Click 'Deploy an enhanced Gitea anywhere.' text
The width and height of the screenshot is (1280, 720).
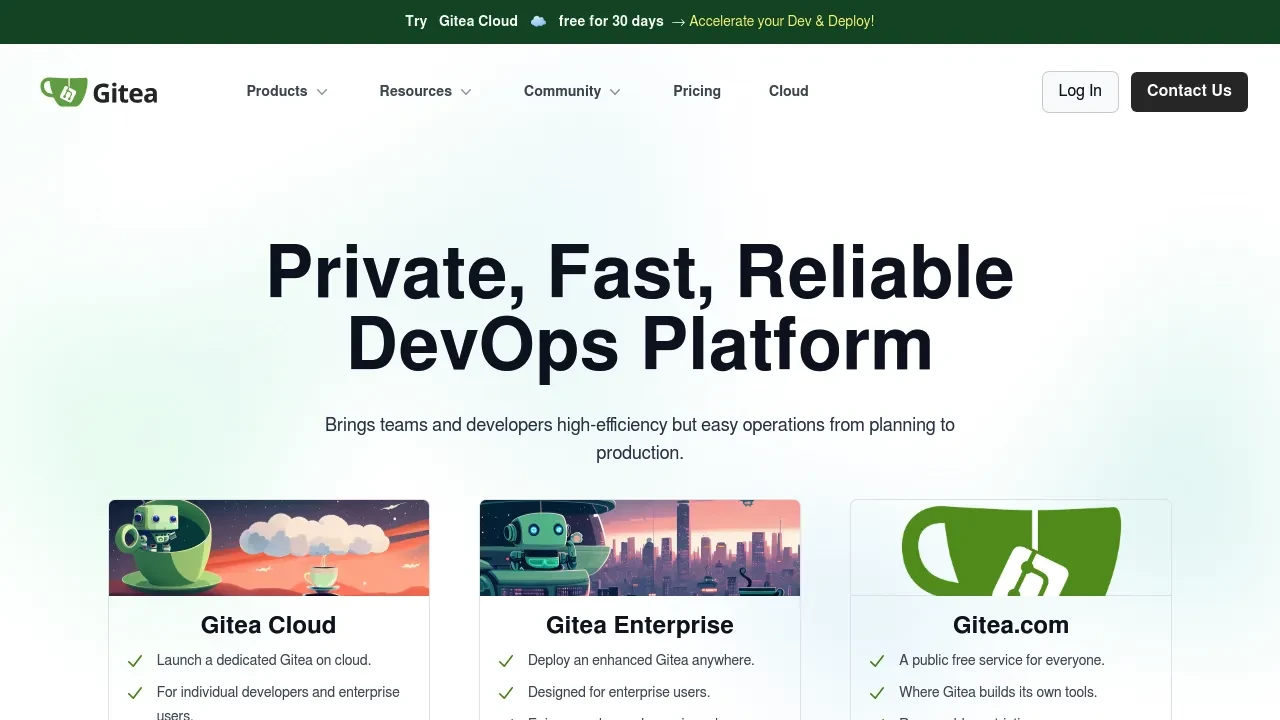click(x=641, y=660)
